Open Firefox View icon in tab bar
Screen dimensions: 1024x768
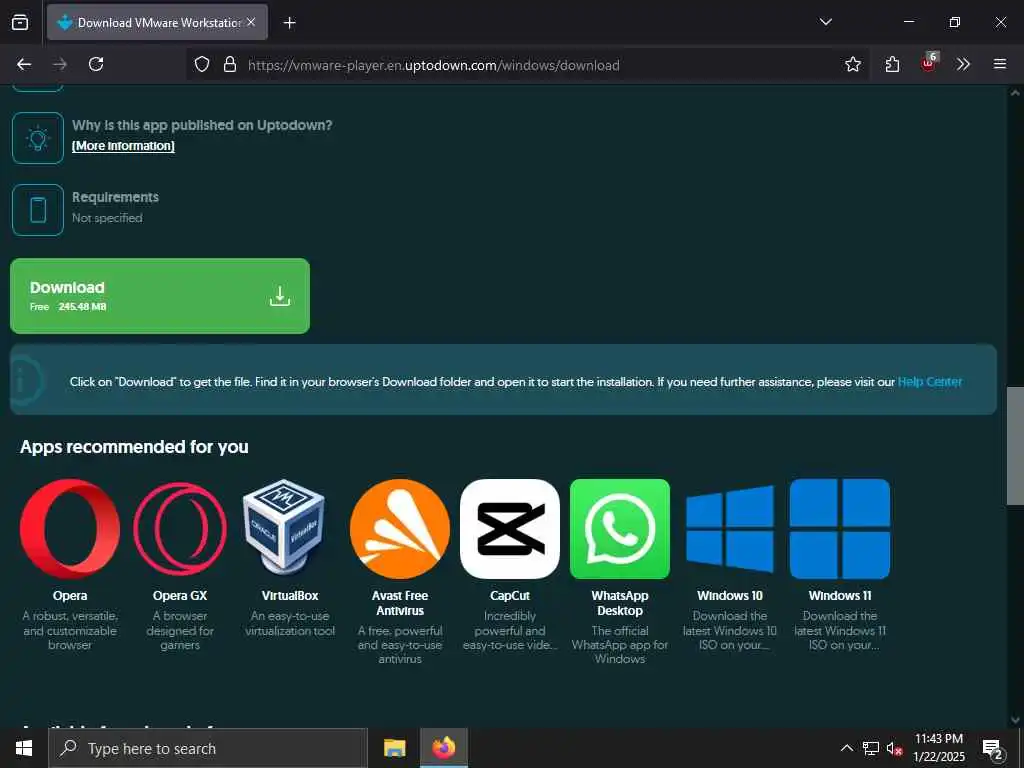[x=20, y=22]
